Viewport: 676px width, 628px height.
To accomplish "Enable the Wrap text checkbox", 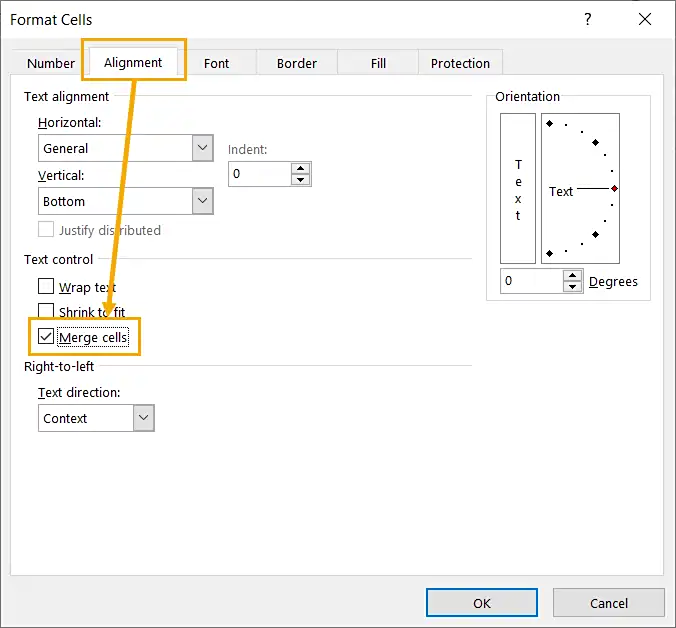I will click(46, 287).
